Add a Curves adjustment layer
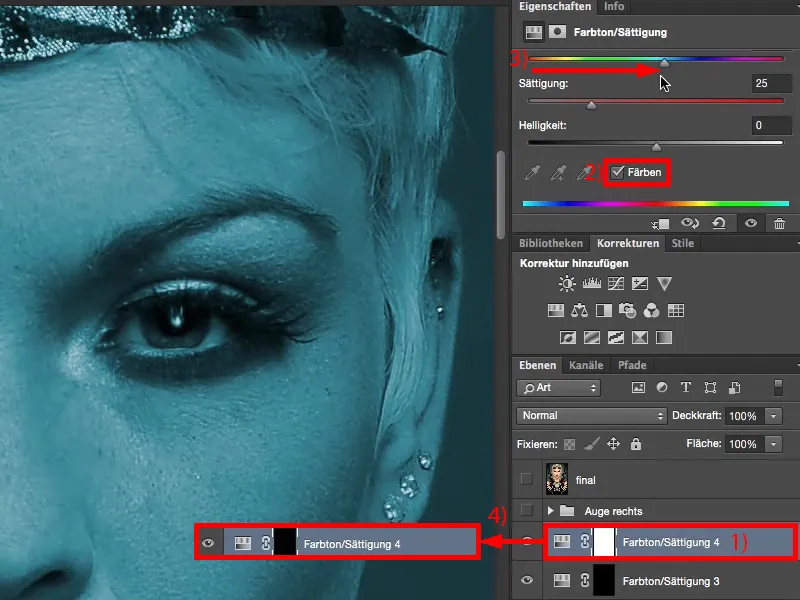800x600 pixels. coord(616,283)
